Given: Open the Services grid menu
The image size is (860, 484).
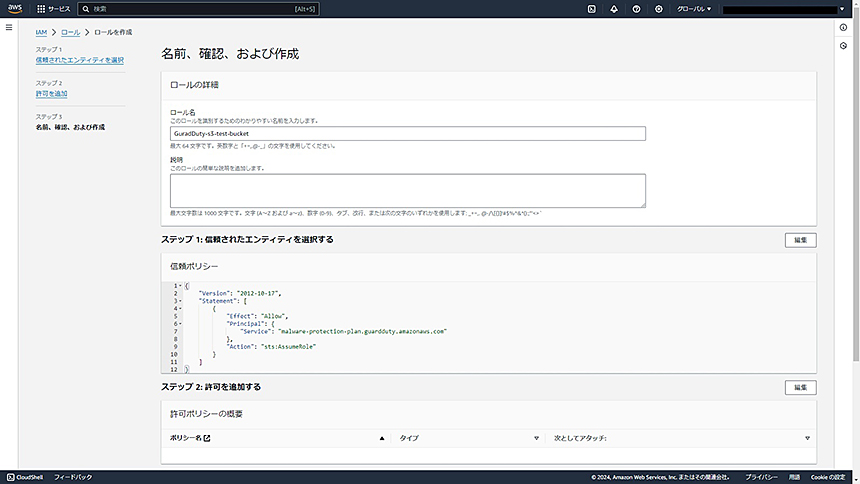Looking at the screenshot, I should 53,9.
